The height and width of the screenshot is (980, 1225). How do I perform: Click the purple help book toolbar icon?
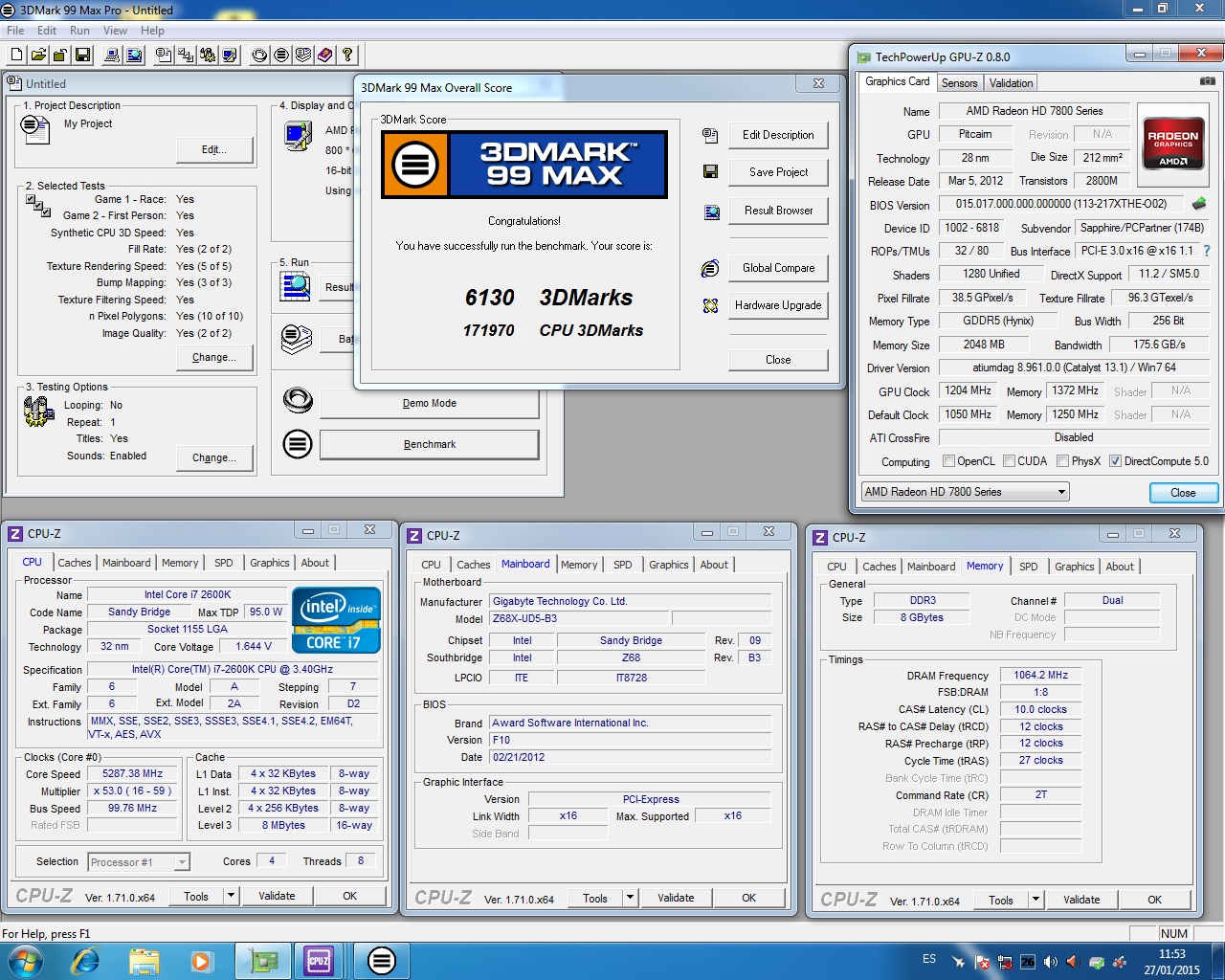coord(325,55)
